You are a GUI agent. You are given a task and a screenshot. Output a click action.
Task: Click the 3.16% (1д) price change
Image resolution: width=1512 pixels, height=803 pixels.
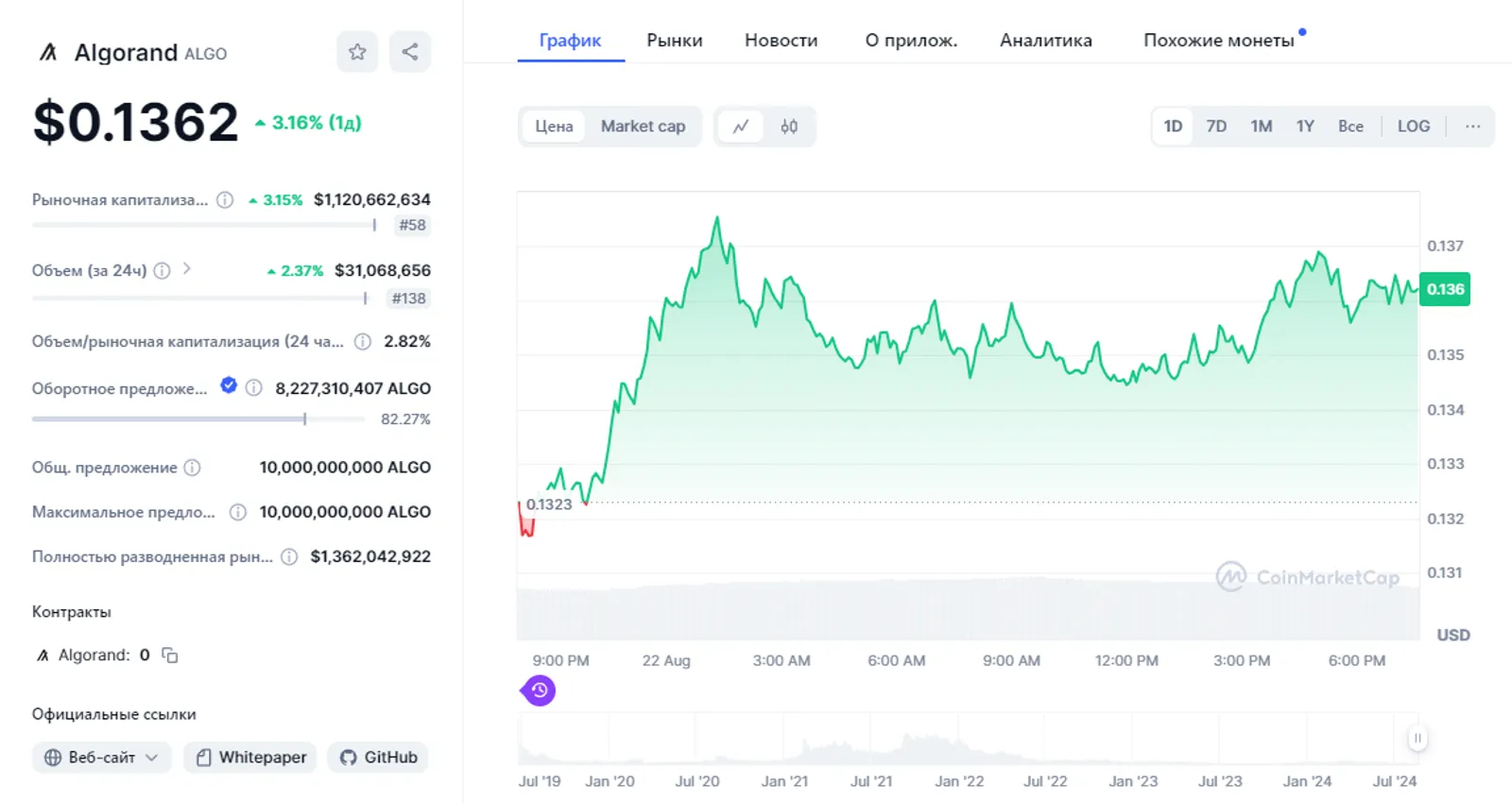308,123
